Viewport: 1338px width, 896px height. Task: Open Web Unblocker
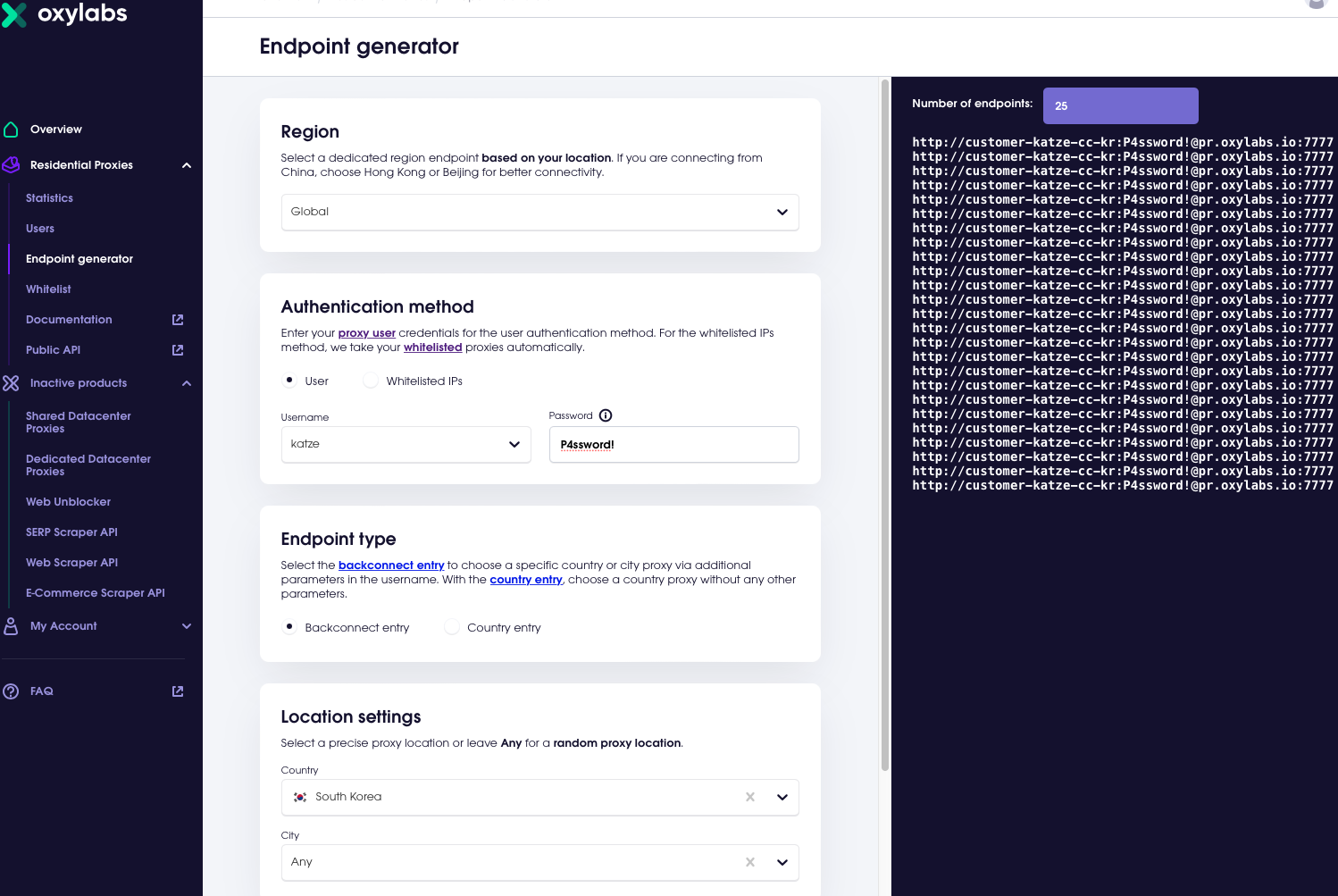point(69,502)
